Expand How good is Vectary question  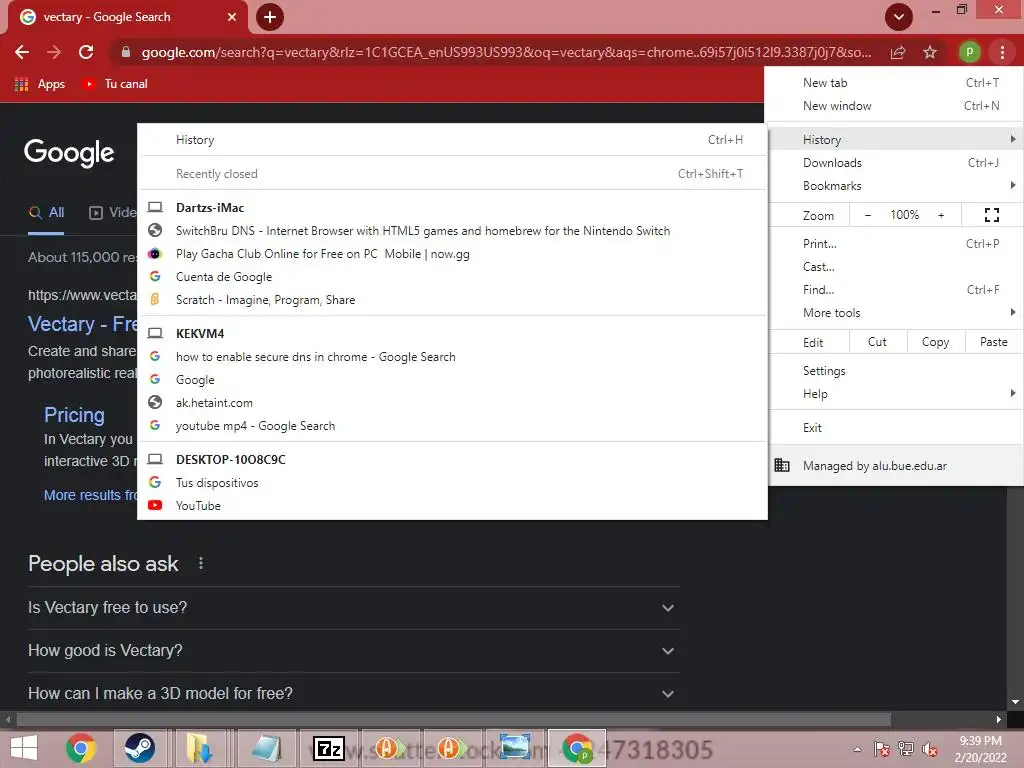coord(353,651)
